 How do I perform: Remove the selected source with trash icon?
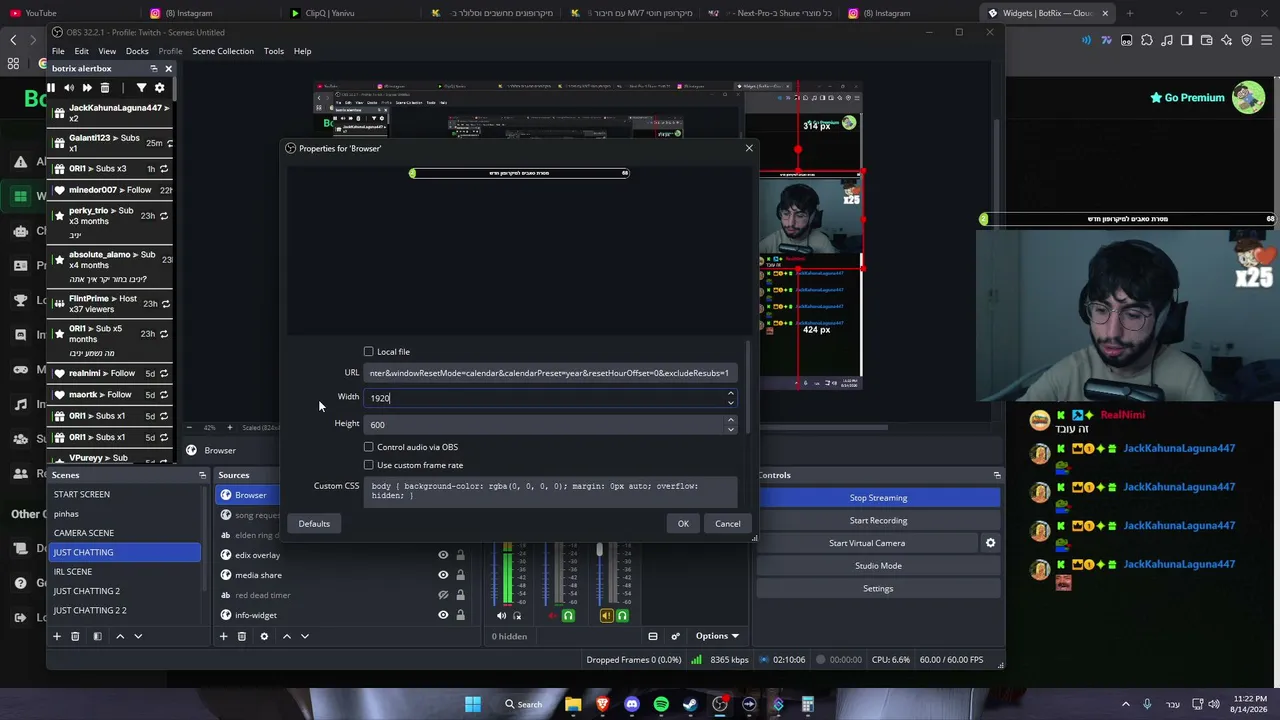coord(242,636)
